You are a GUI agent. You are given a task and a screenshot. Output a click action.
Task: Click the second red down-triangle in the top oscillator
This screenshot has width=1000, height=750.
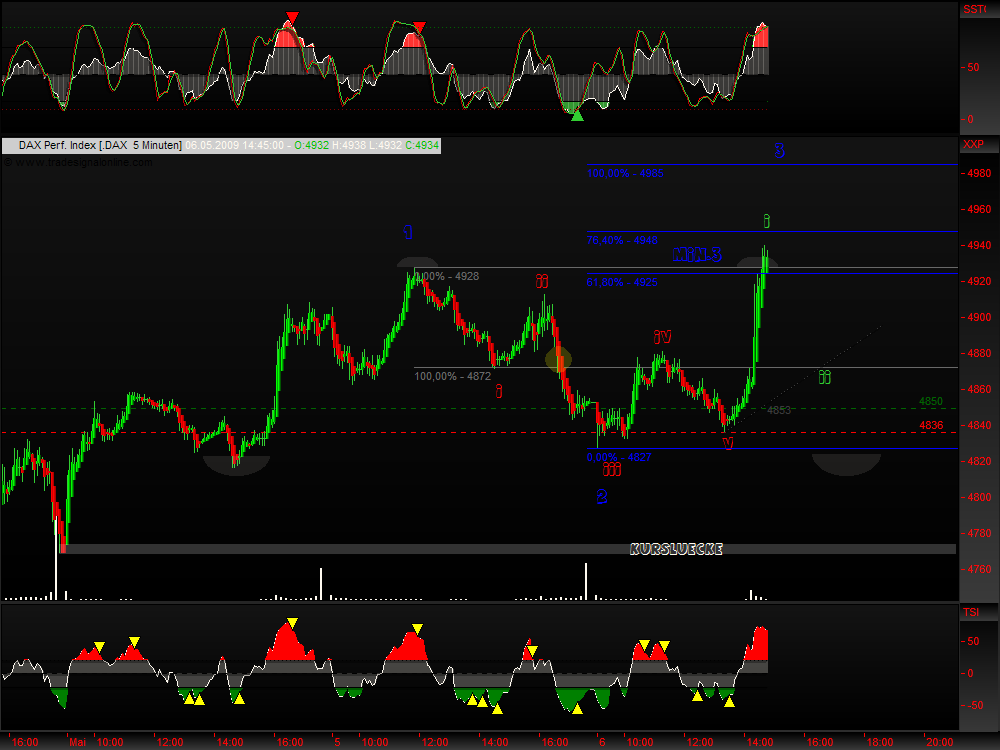pos(419,26)
